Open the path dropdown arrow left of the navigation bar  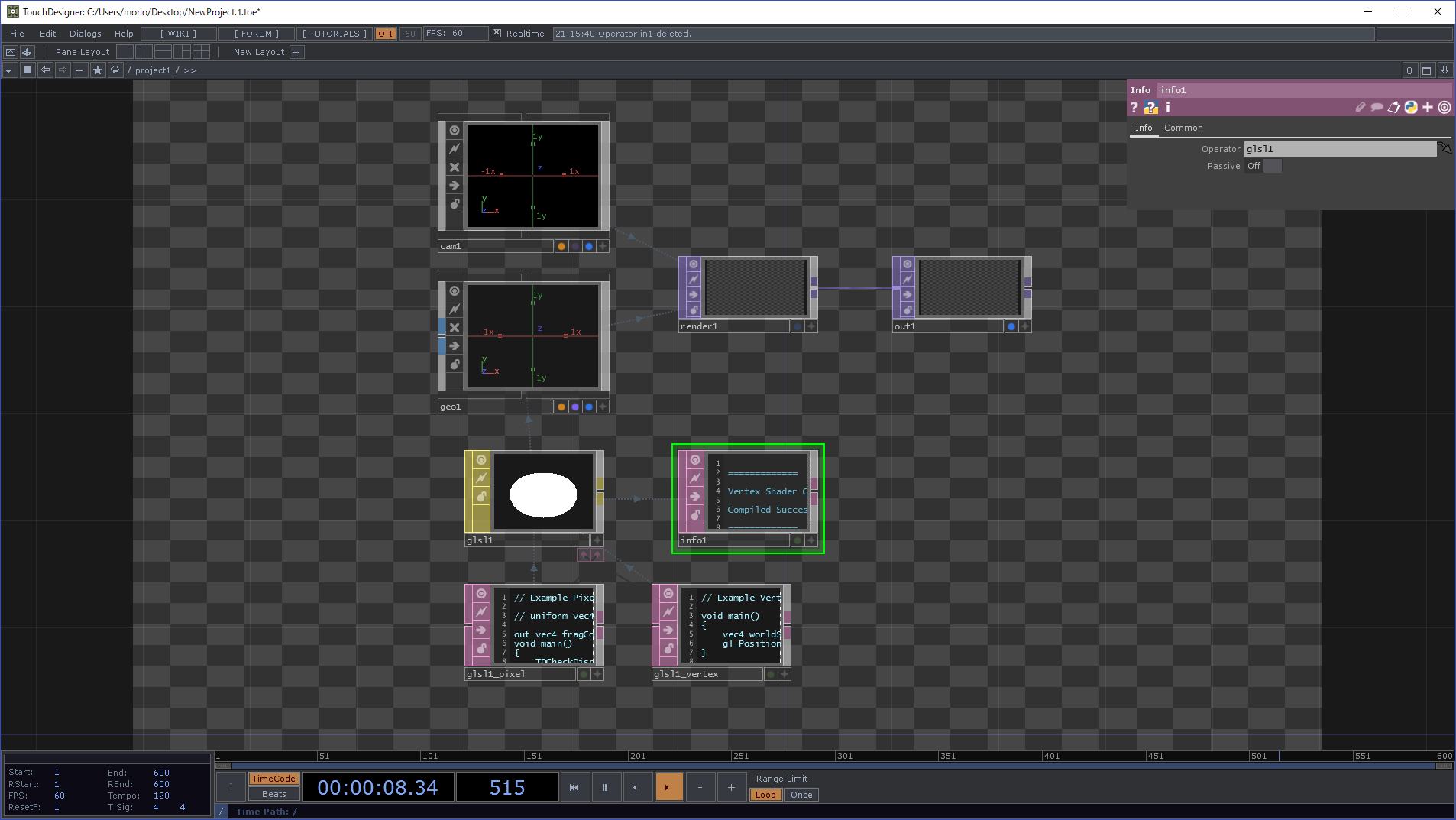(x=9, y=70)
